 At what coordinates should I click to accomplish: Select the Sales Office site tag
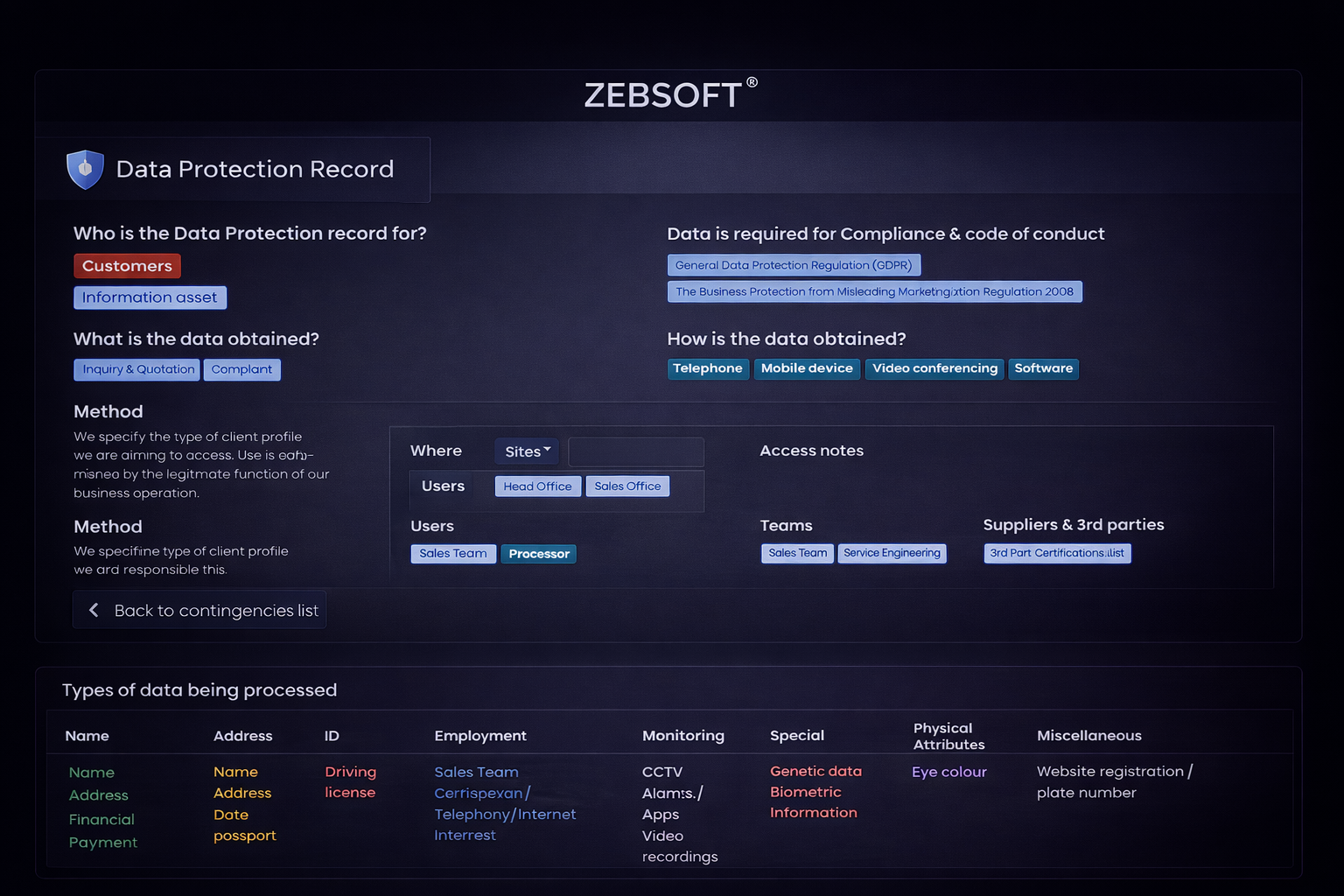coord(627,486)
